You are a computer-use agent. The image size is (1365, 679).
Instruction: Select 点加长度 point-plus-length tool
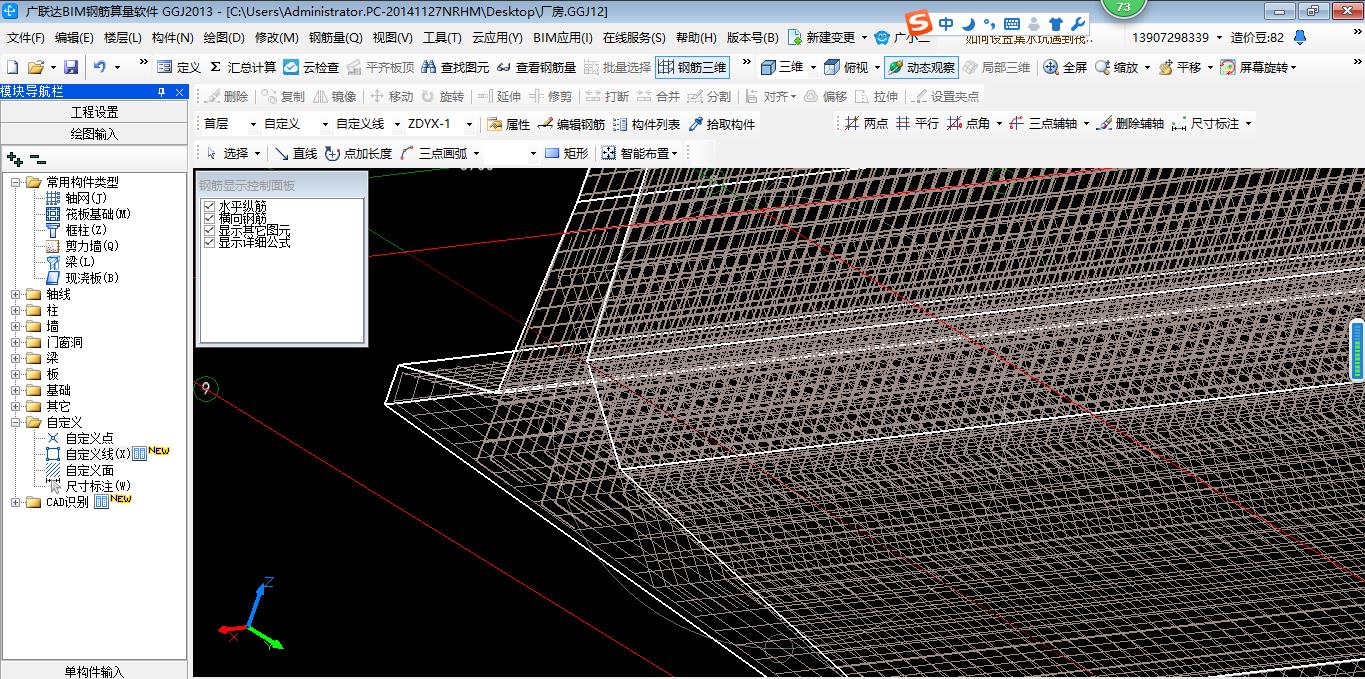359,153
